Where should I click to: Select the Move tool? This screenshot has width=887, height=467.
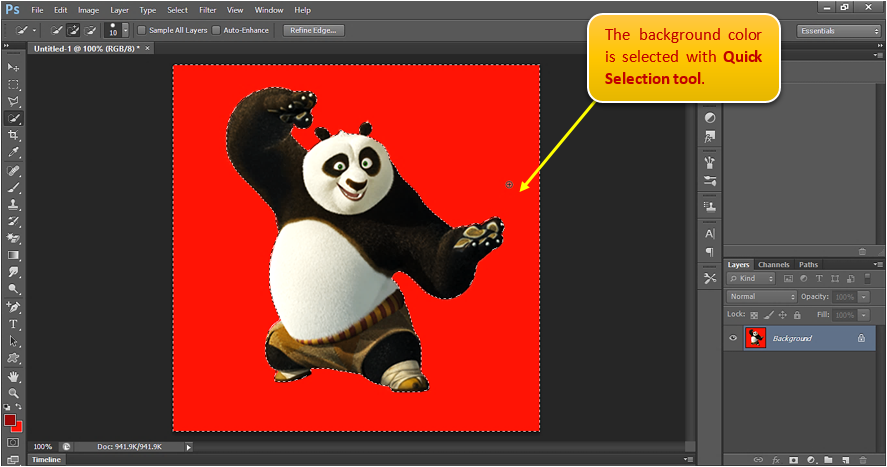pos(13,67)
